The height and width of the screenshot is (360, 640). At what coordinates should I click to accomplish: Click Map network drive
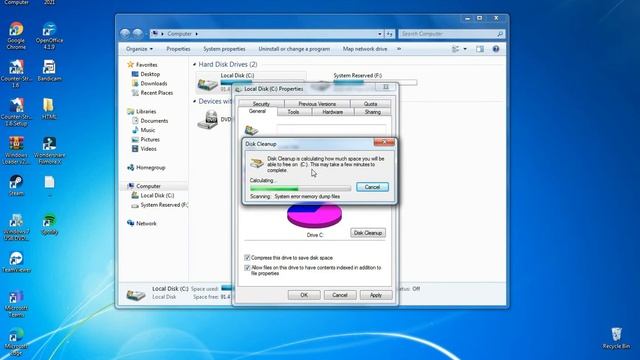pos(365,49)
